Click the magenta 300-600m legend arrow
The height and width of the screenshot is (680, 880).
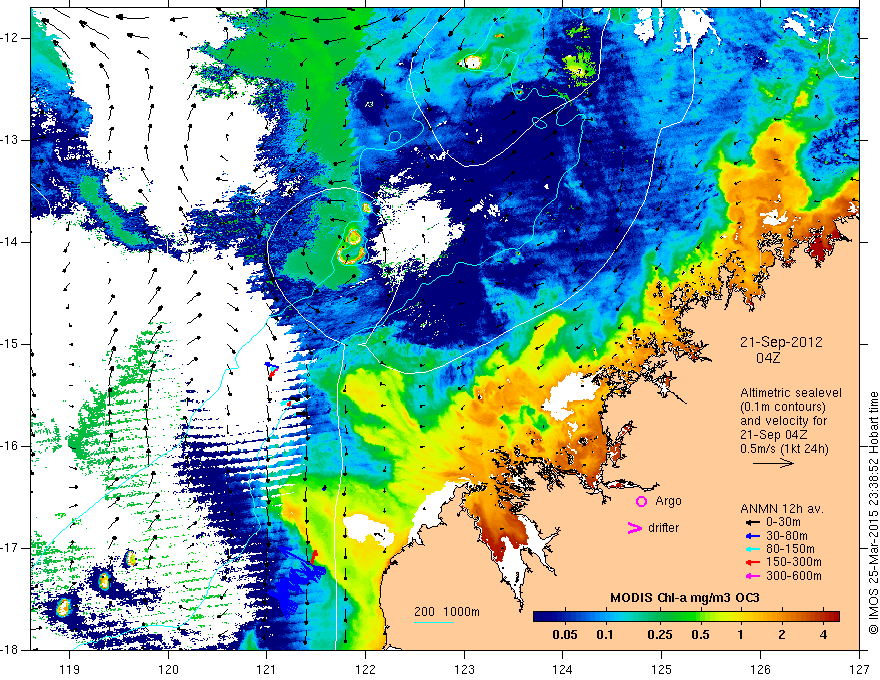coord(752,576)
